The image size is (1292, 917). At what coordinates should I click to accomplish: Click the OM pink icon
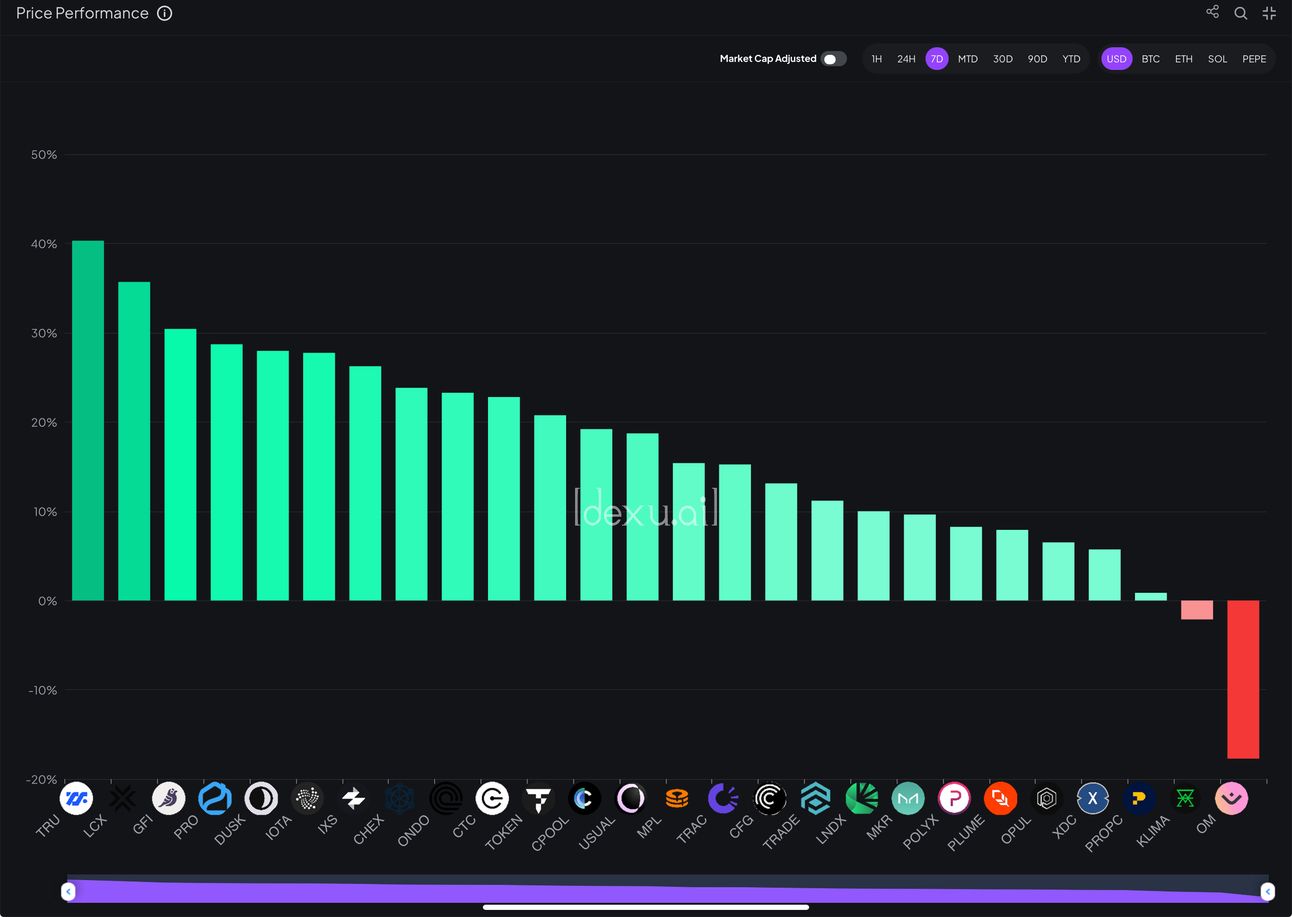(x=1231, y=798)
